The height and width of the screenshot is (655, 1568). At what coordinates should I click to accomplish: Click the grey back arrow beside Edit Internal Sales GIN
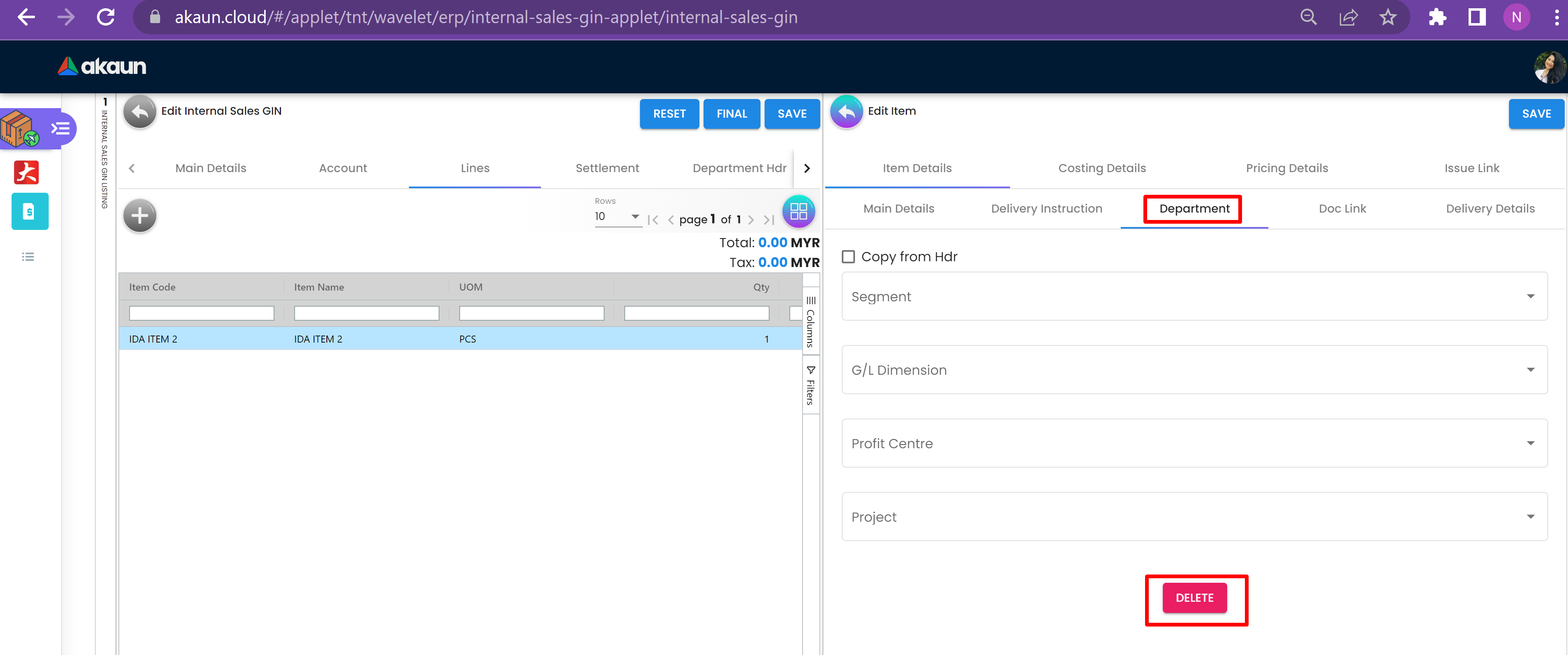pyautogui.click(x=139, y=112)
